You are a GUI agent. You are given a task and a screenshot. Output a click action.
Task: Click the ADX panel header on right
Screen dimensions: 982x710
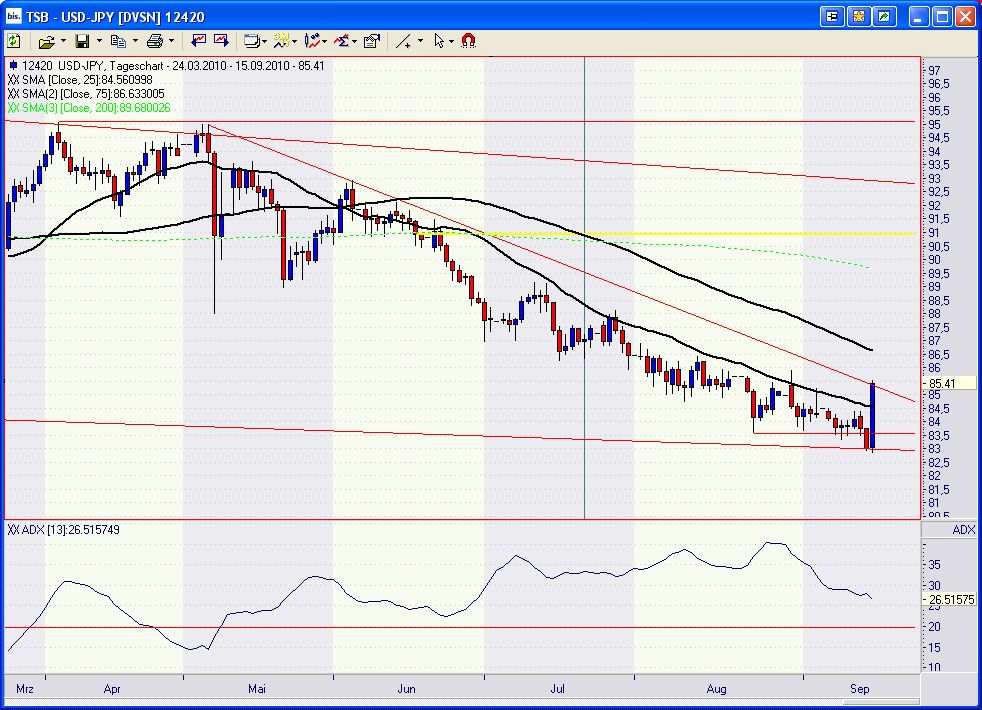(949, 530)
